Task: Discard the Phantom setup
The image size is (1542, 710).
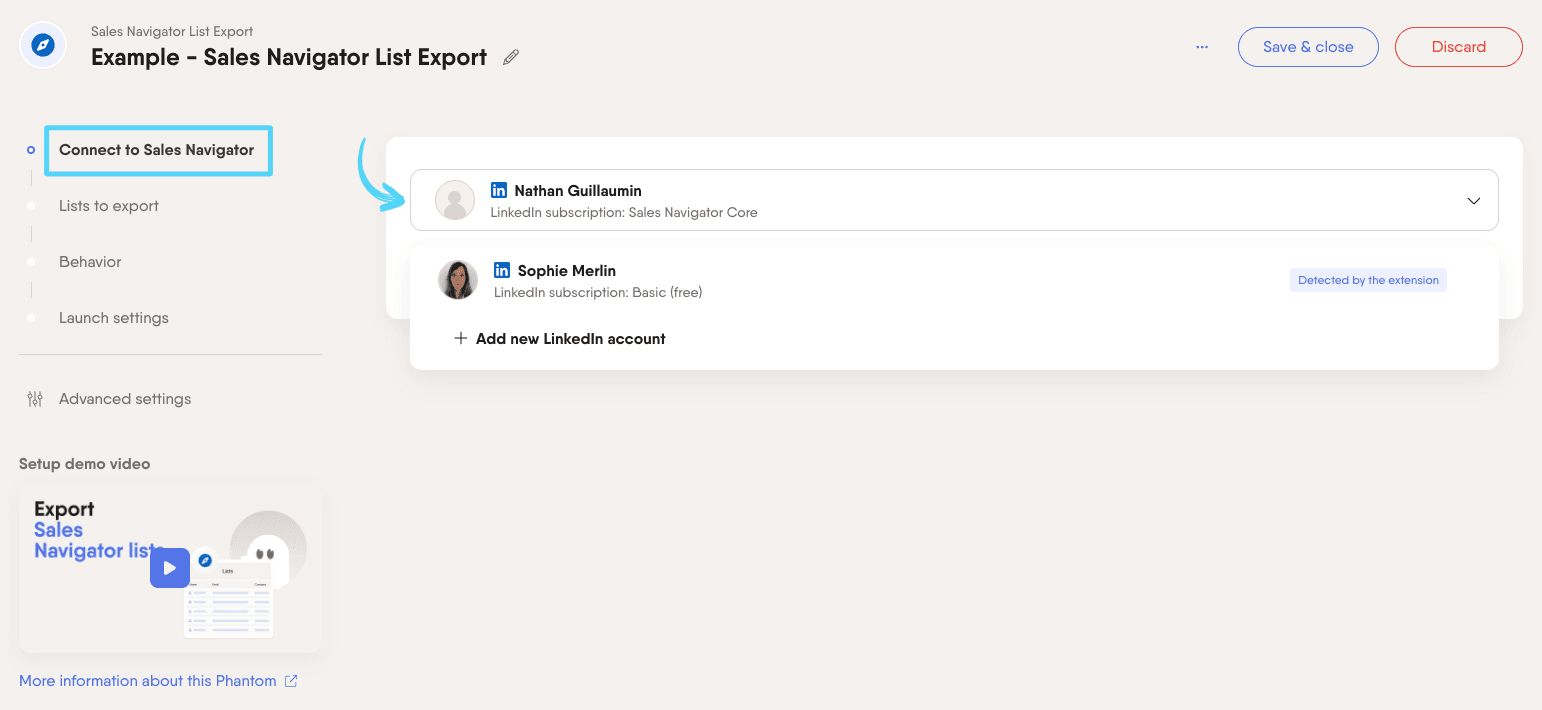Action: [1459, 47]
